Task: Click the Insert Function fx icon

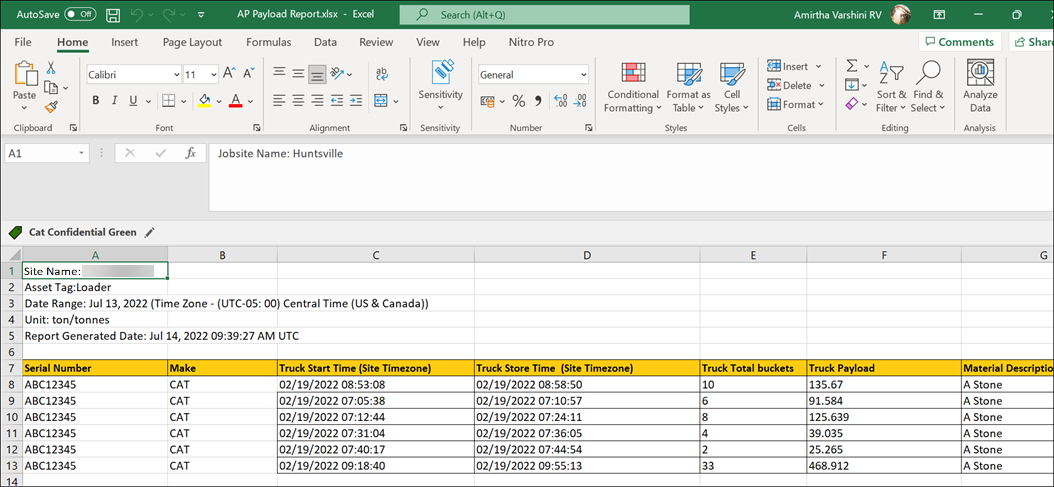Action: [190, 153]
